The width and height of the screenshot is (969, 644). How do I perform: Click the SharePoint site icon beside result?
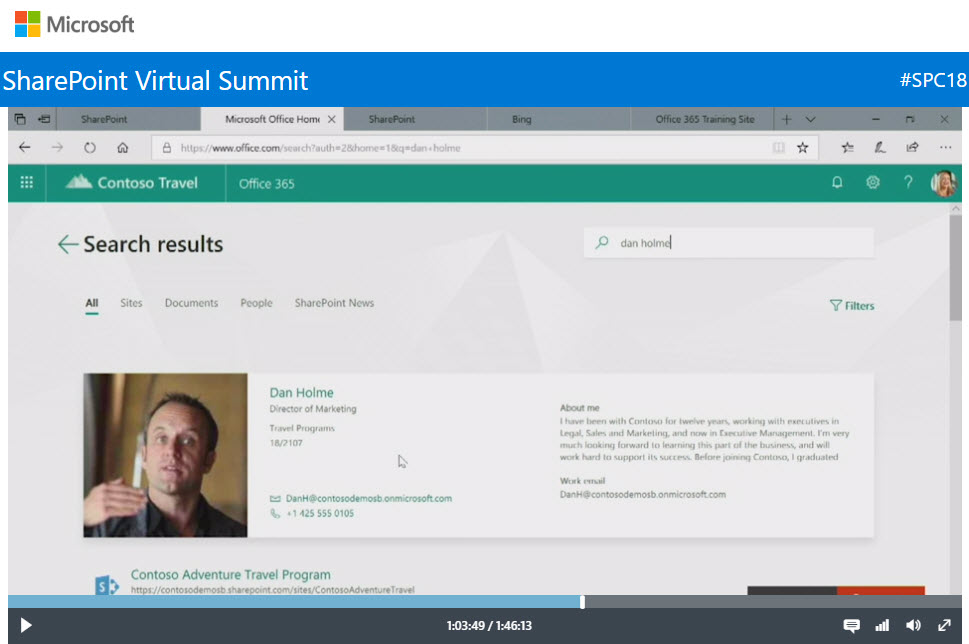tap(107, 583)
